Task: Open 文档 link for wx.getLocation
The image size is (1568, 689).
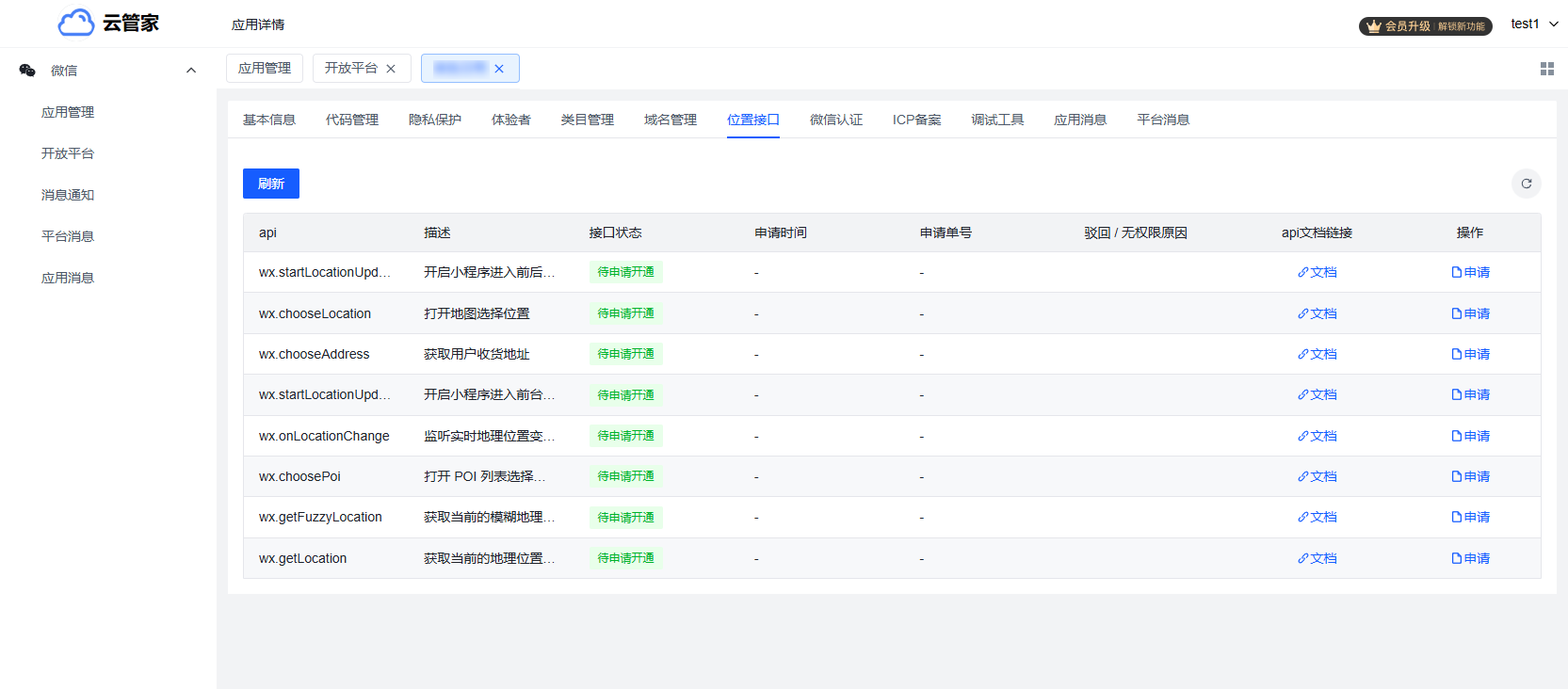Action: pos(1317,558)
